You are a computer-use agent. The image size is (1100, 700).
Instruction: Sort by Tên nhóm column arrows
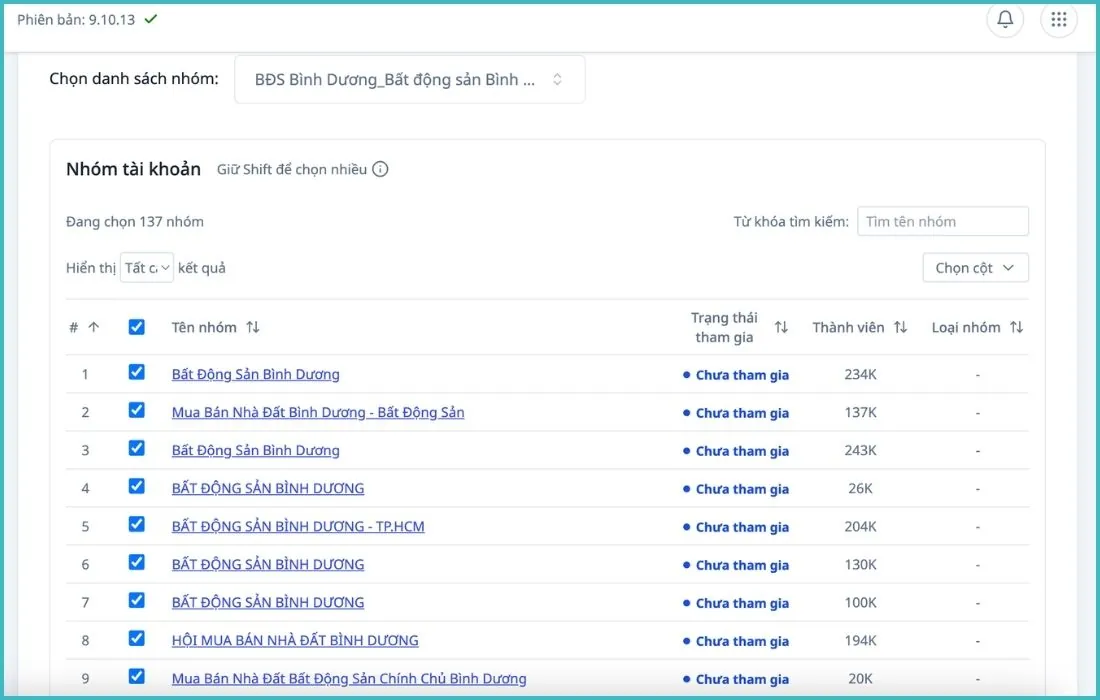pyautogui.click(x=253, y=327)
